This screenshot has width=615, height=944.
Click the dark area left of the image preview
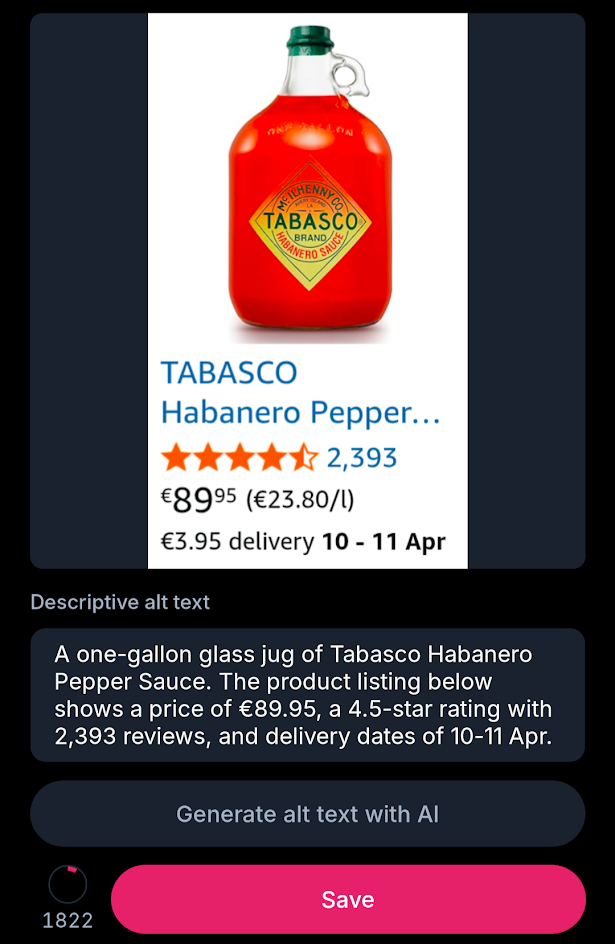click(x=88, y=290)
